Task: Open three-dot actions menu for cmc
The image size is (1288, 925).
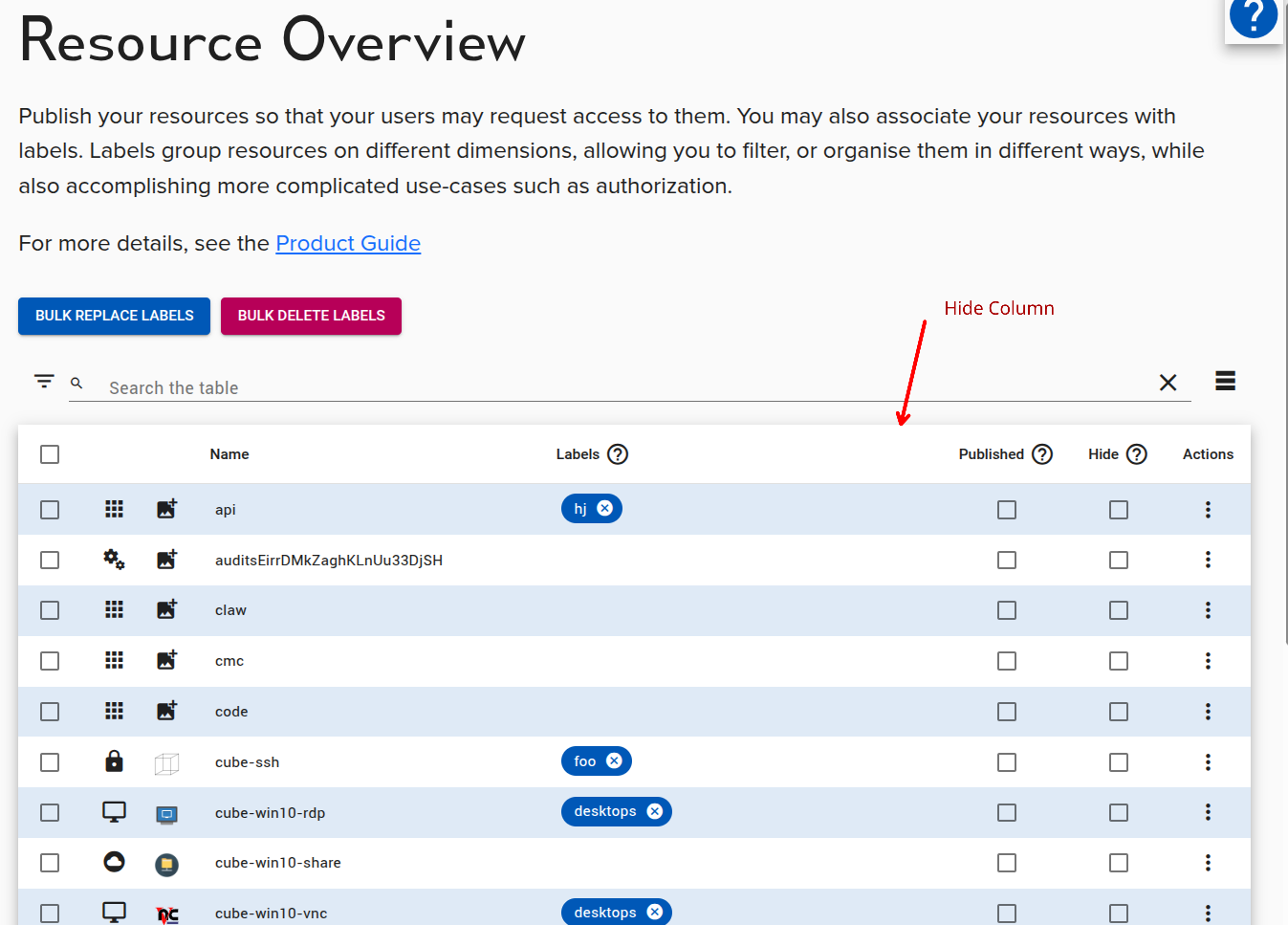Action: tap(1208, 661)
